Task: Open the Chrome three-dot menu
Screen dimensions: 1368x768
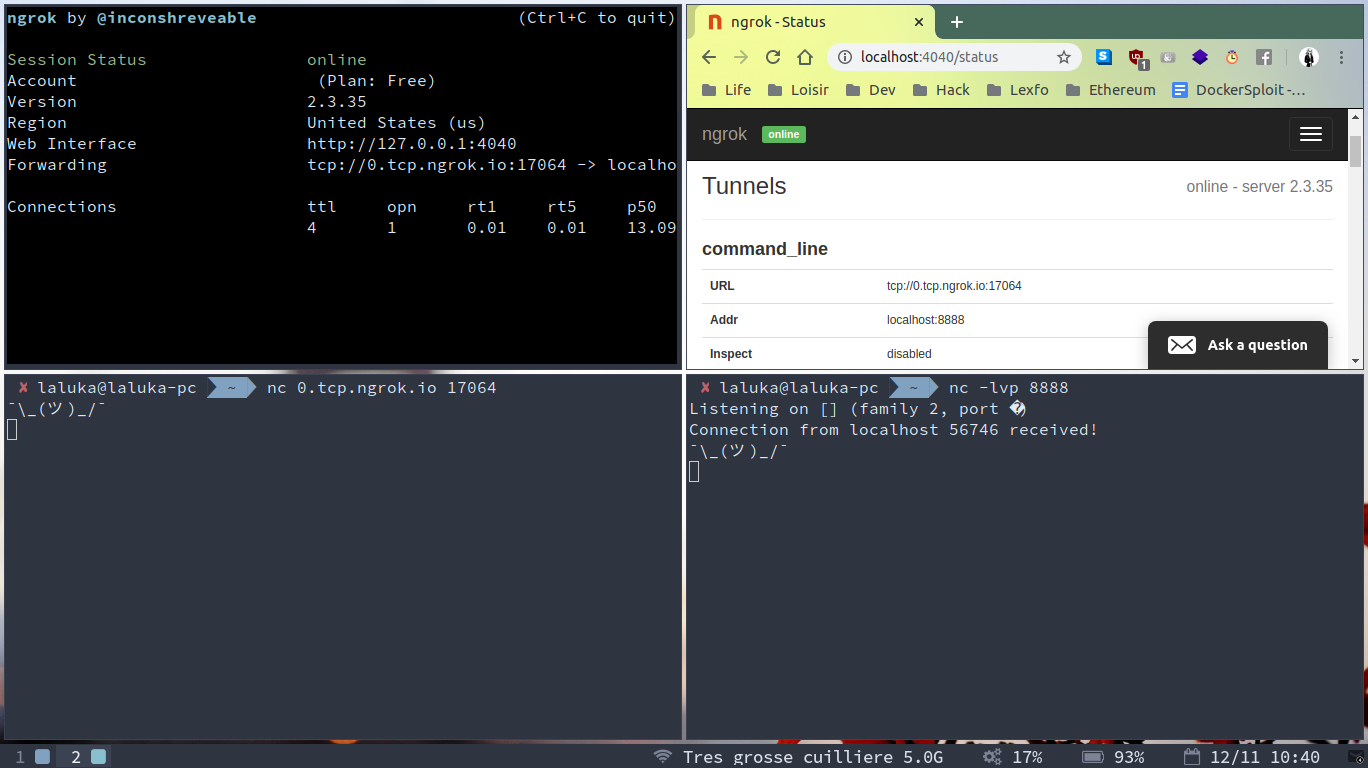Action: tap(1341, 57)
